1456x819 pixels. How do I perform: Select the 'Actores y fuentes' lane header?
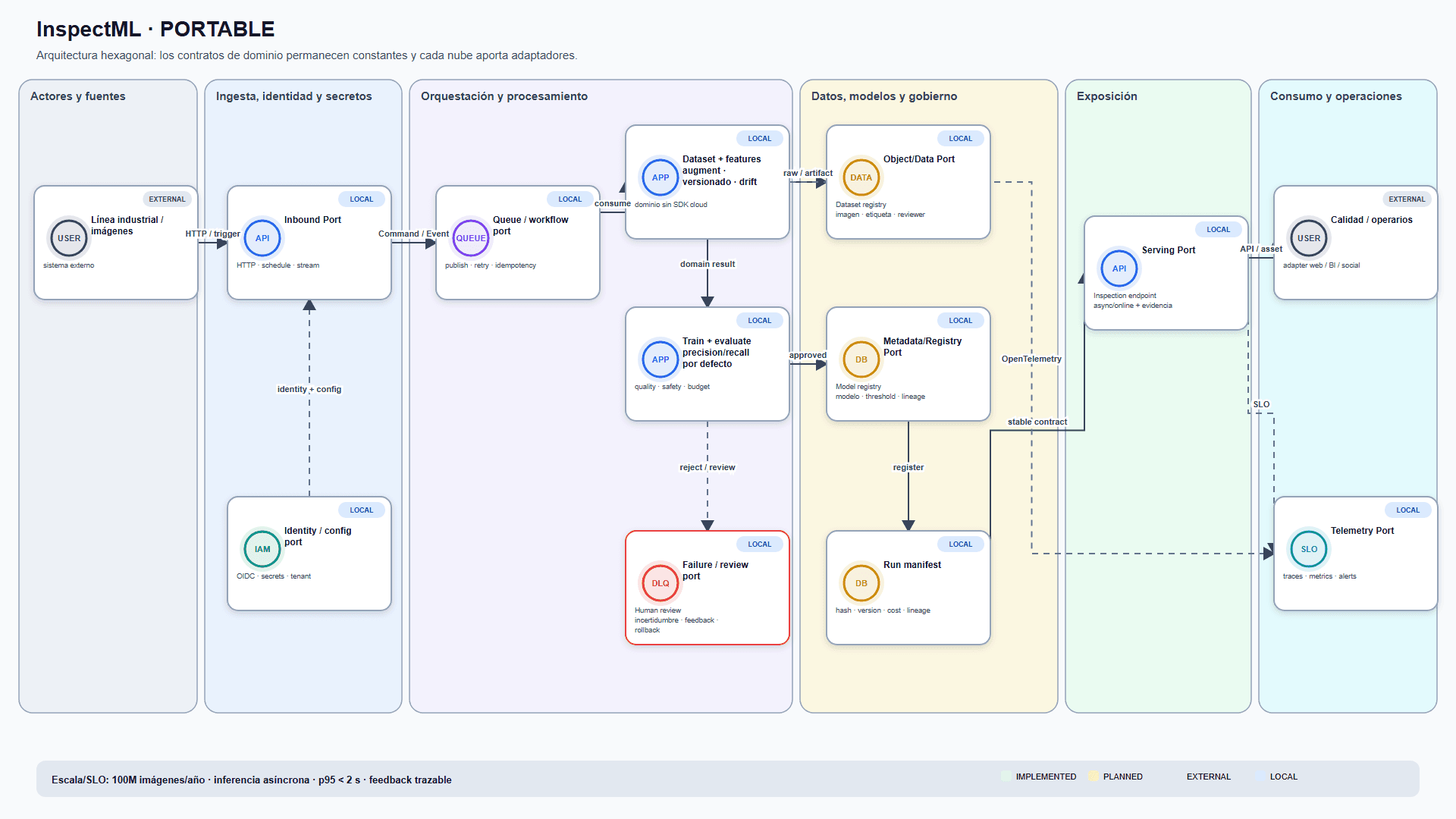pos(78,96)
